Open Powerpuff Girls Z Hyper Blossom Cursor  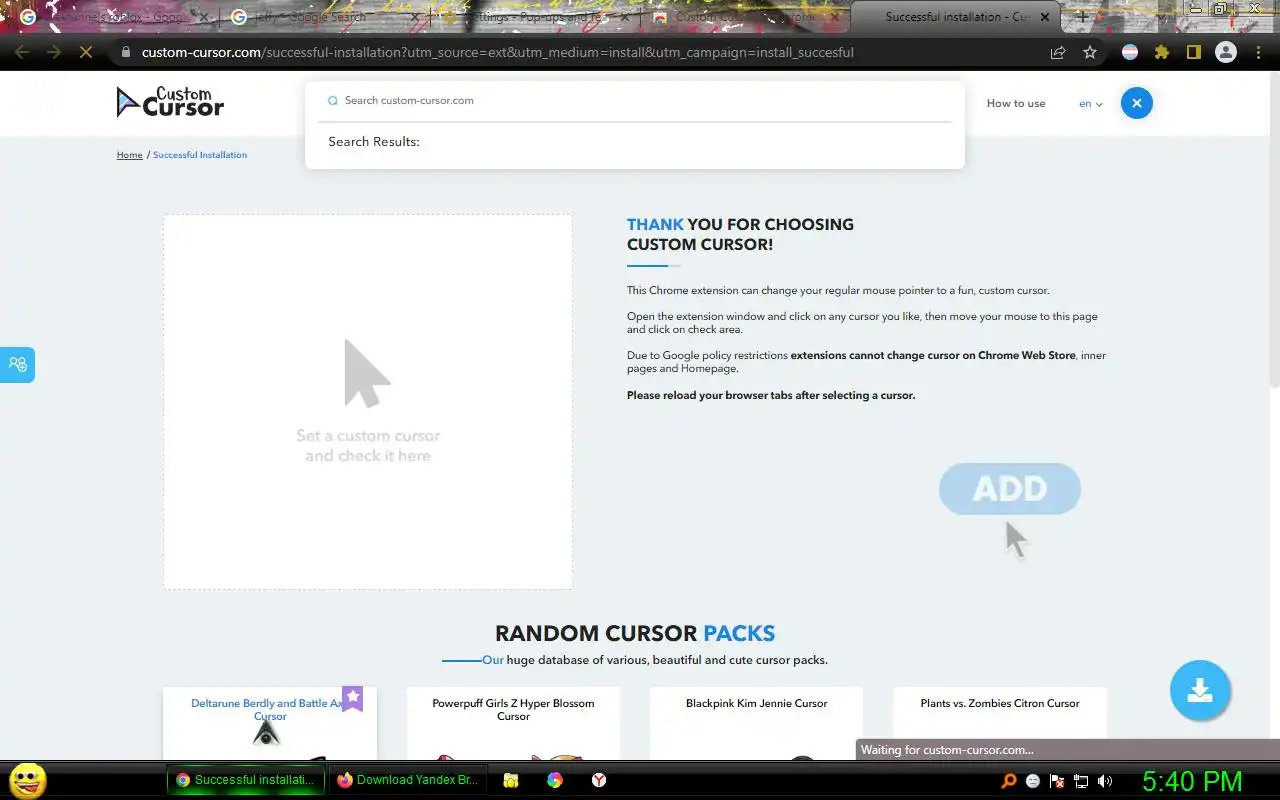click(513, 709)
